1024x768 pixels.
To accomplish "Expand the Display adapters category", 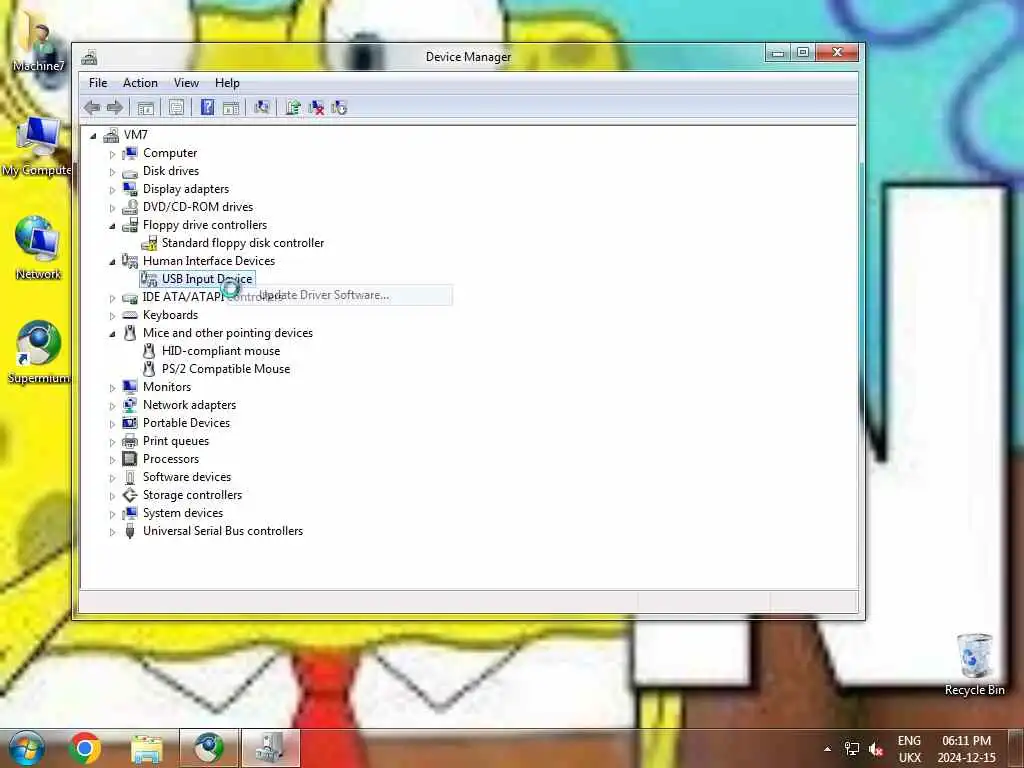I will pyautogui.click(x=112, y=190).
